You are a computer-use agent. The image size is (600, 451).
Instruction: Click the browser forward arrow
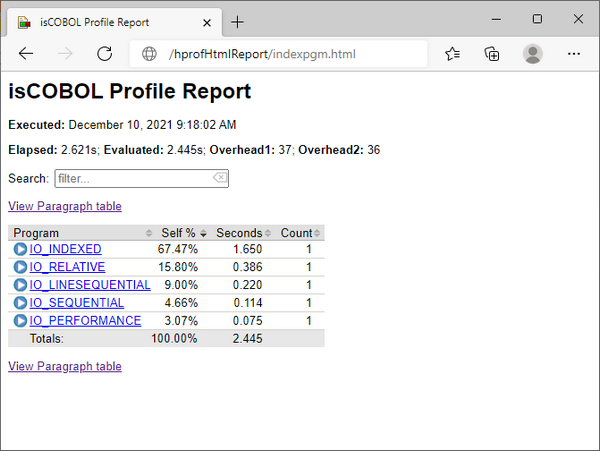coord(65,54)
